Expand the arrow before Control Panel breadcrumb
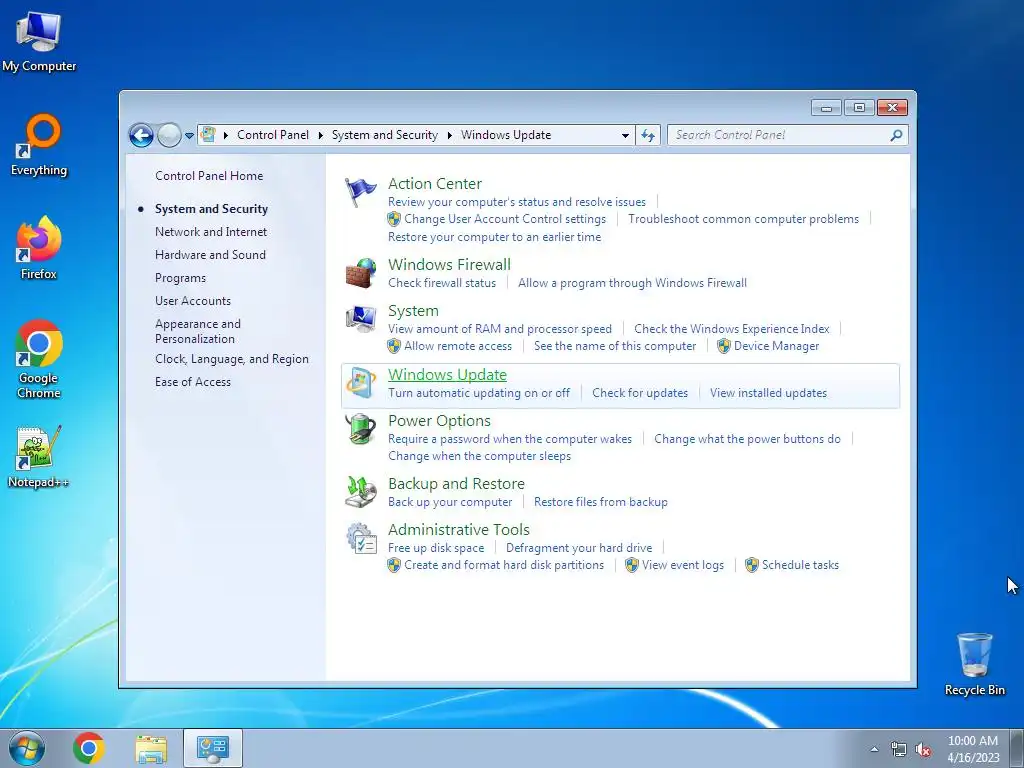The height and width of the screenshot is (768, 1024). tap(226, 135)
